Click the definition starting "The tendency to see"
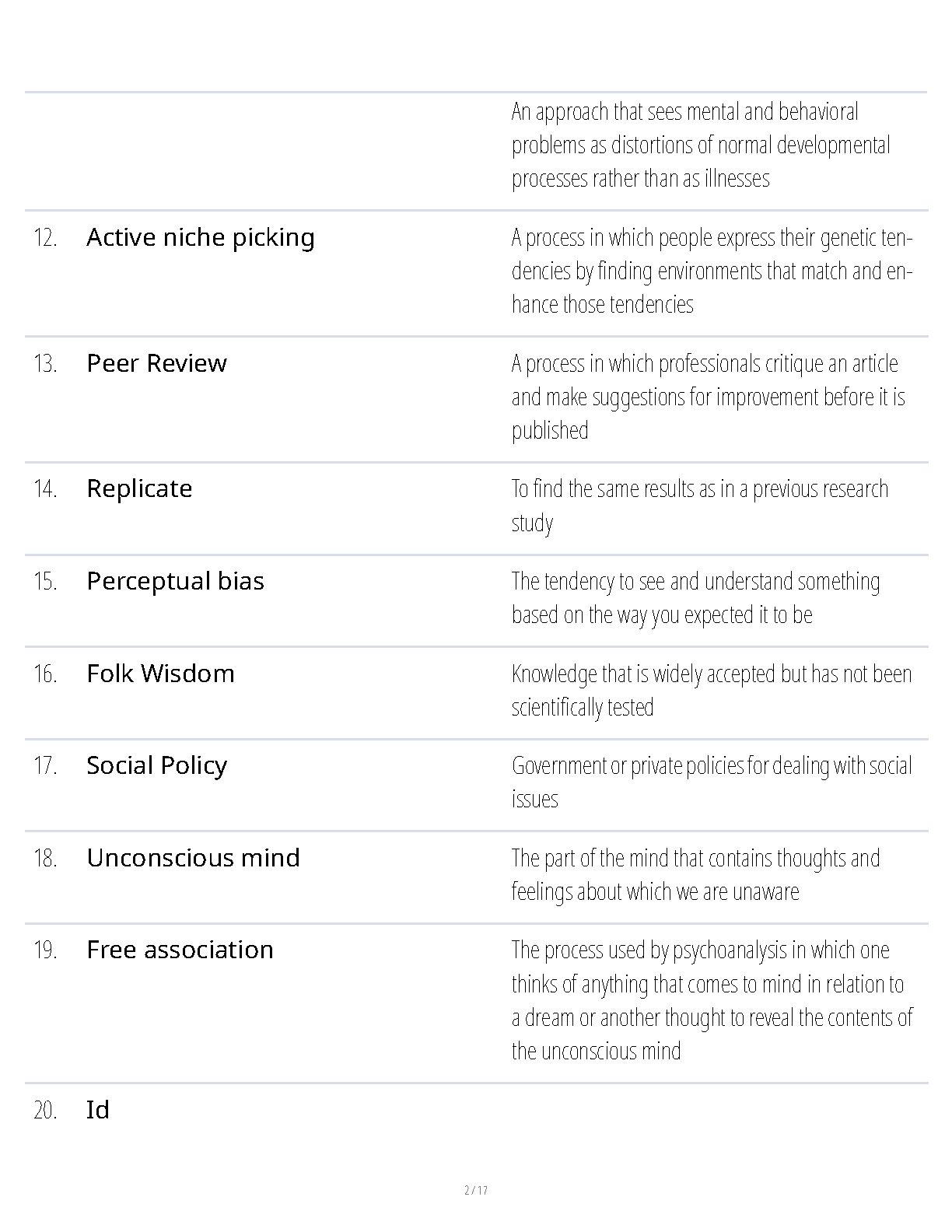952x1232 pixels. click(695, 597)
